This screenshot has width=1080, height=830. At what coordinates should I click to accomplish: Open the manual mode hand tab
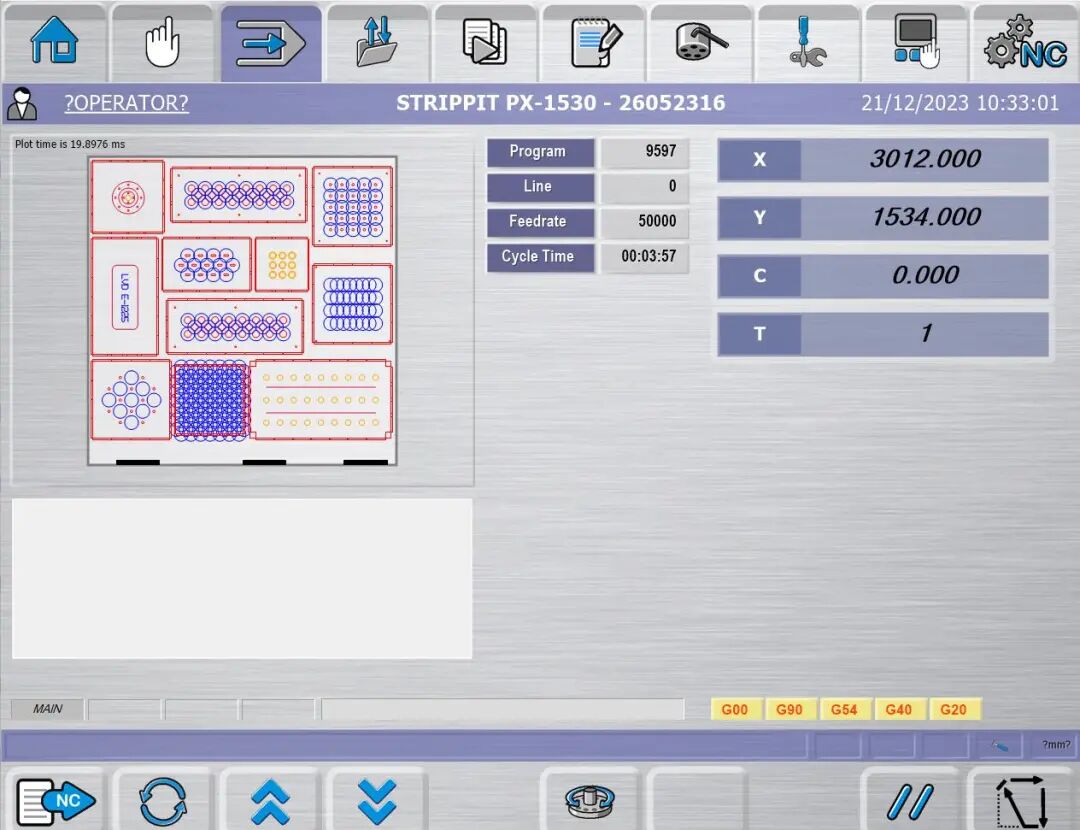162,43
